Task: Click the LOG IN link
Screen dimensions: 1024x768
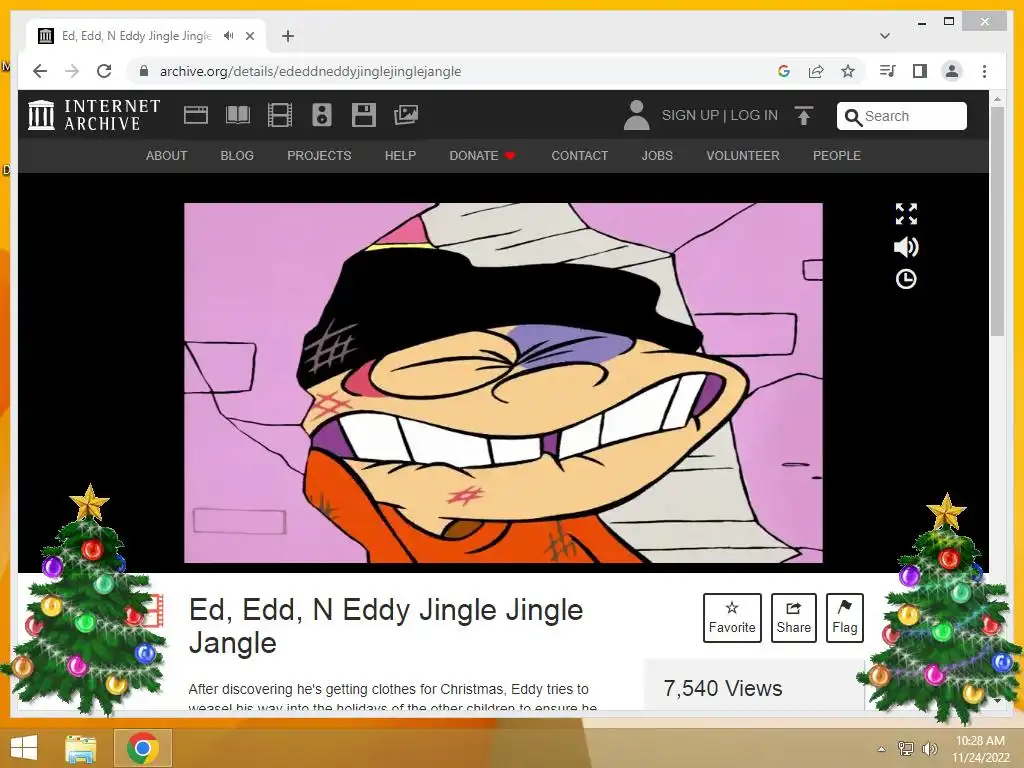Action: 754,116
